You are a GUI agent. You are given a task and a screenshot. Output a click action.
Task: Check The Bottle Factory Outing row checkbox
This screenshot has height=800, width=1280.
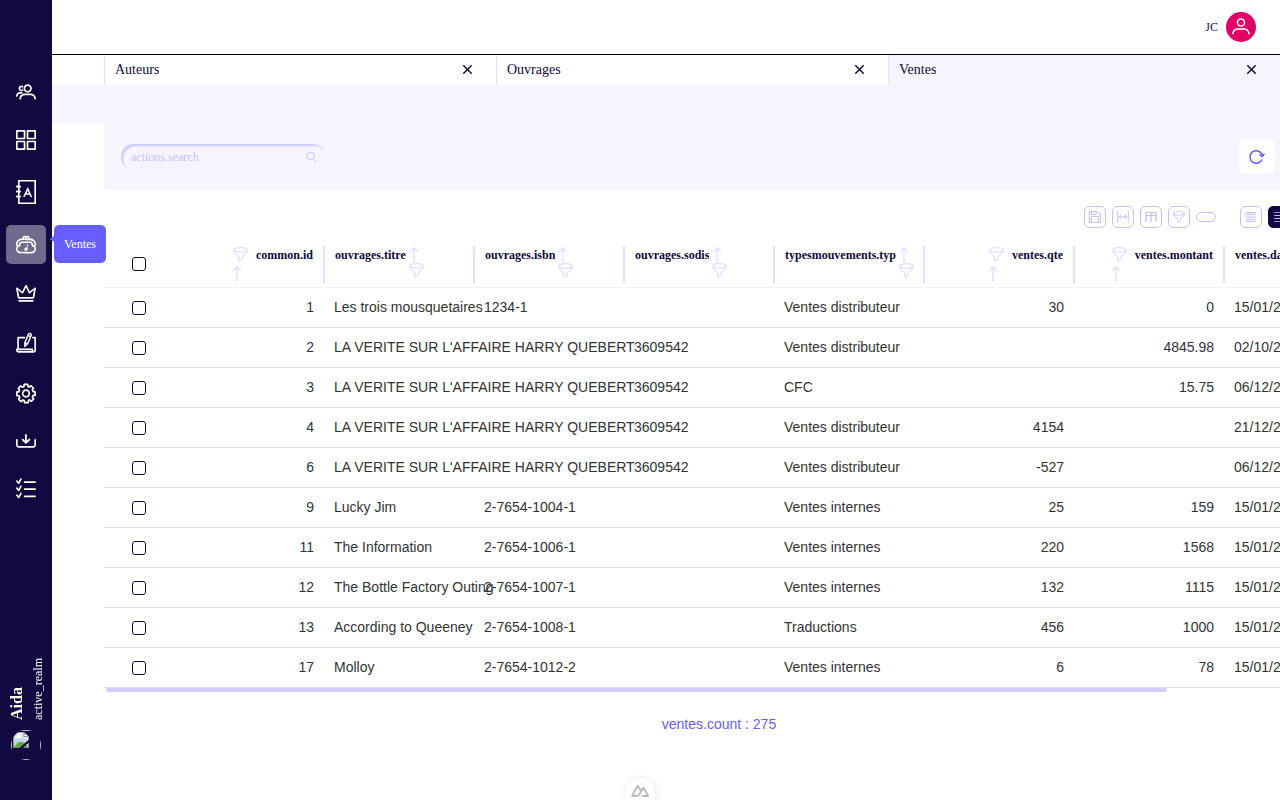pyautogui.click(x=139, y=588)
